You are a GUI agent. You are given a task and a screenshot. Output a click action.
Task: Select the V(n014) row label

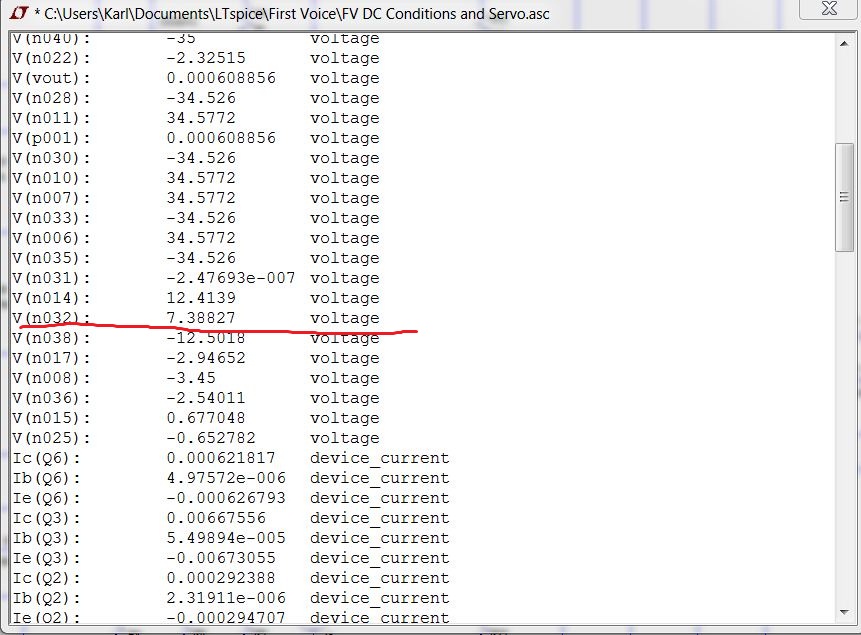tap(51, 298)
